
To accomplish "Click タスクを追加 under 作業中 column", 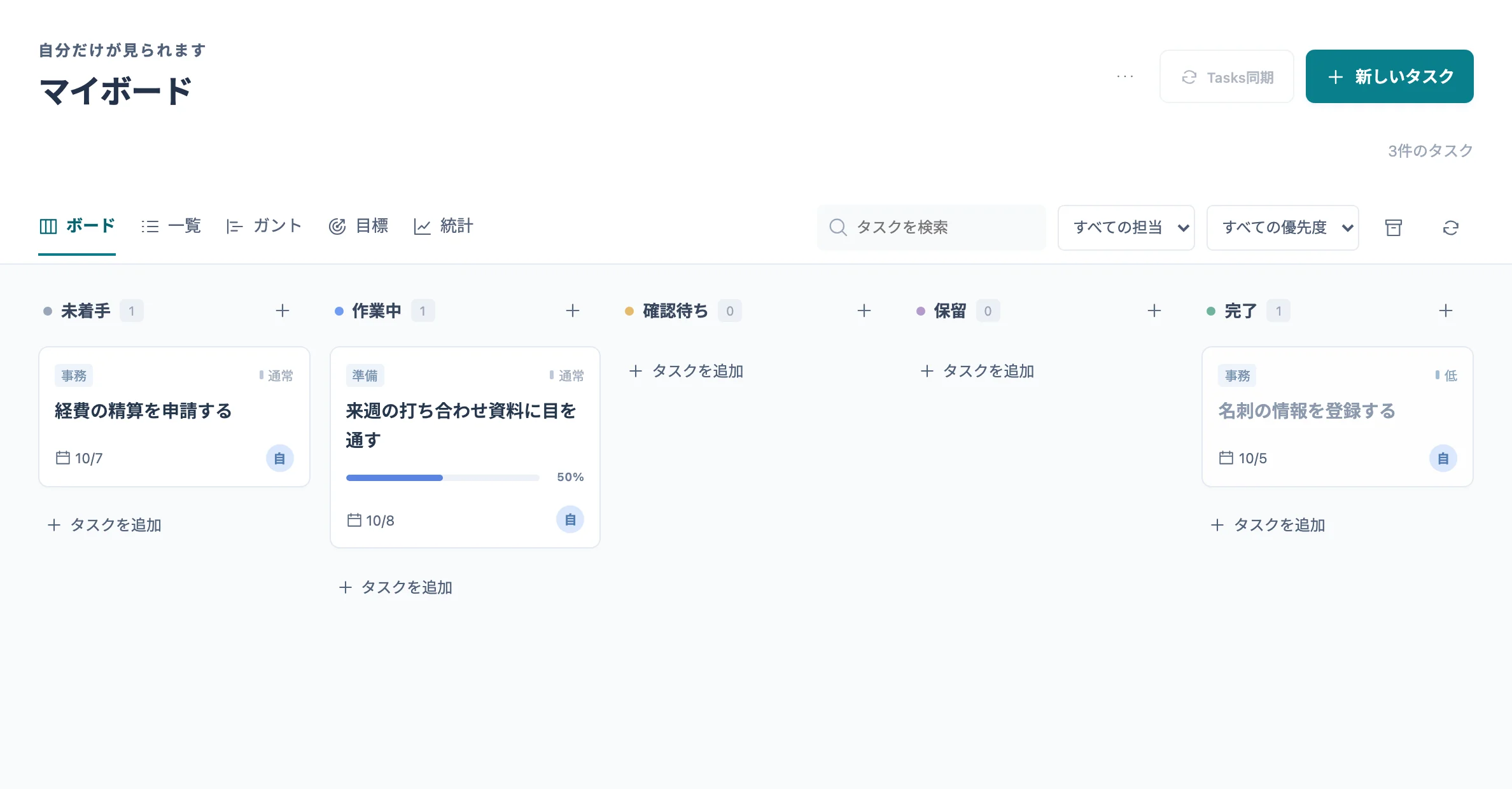I will click(396, 587).
